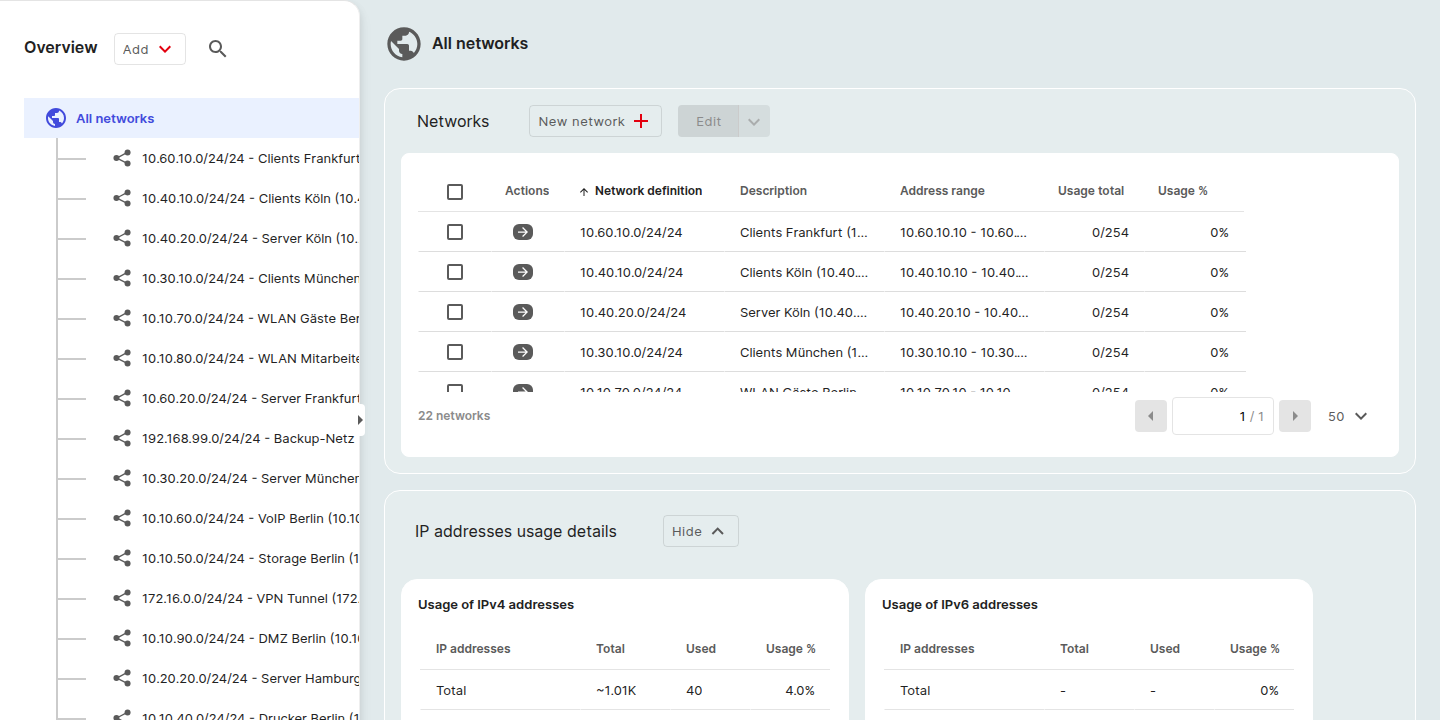Image resolution: width=1440 pixels, height=720 pixels.
Task: Open action arrow for 10.30.10.0/24/24 table row
Action: pos(523,352)
